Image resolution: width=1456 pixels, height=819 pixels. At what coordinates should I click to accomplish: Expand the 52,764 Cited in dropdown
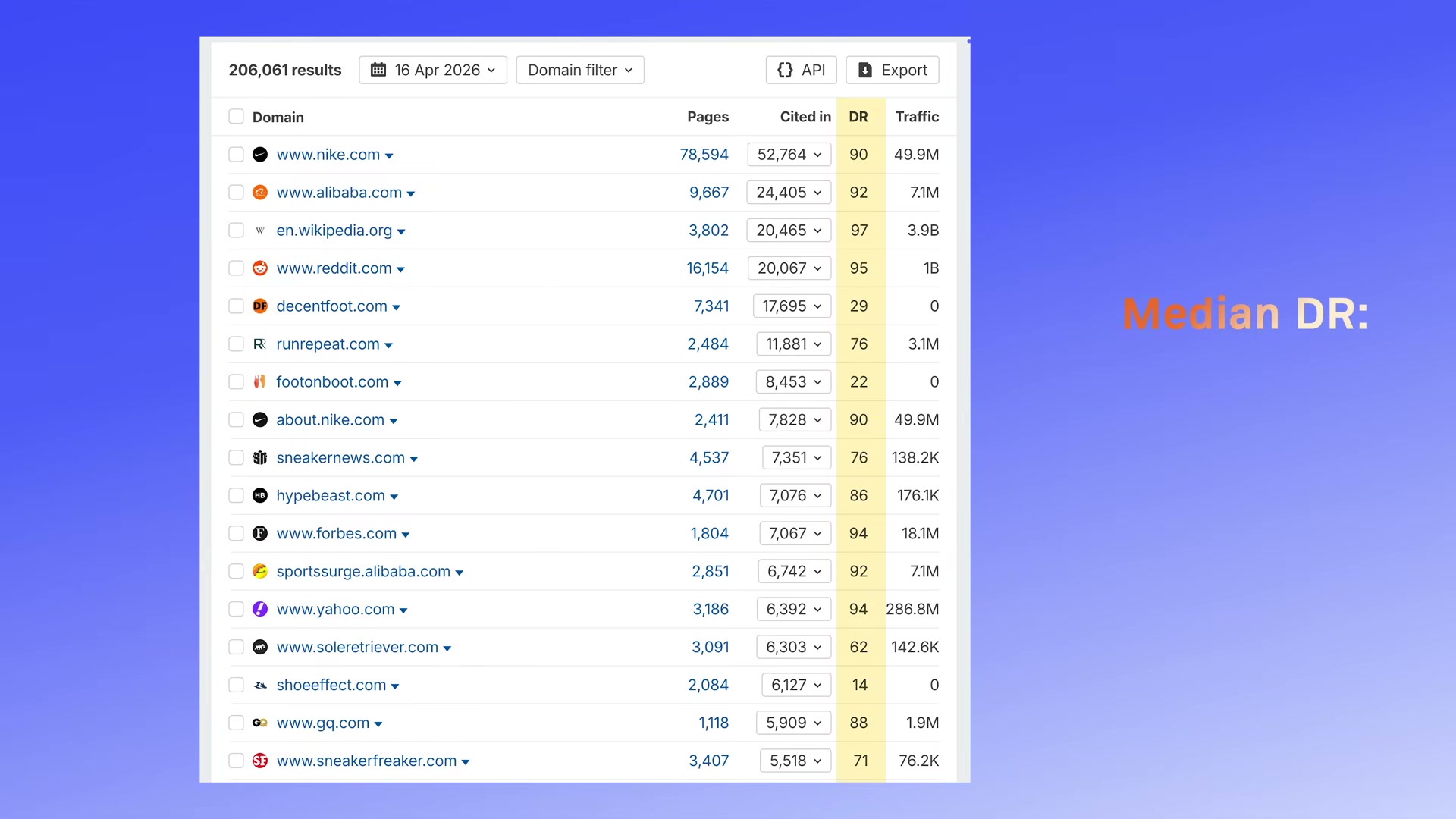789,155
